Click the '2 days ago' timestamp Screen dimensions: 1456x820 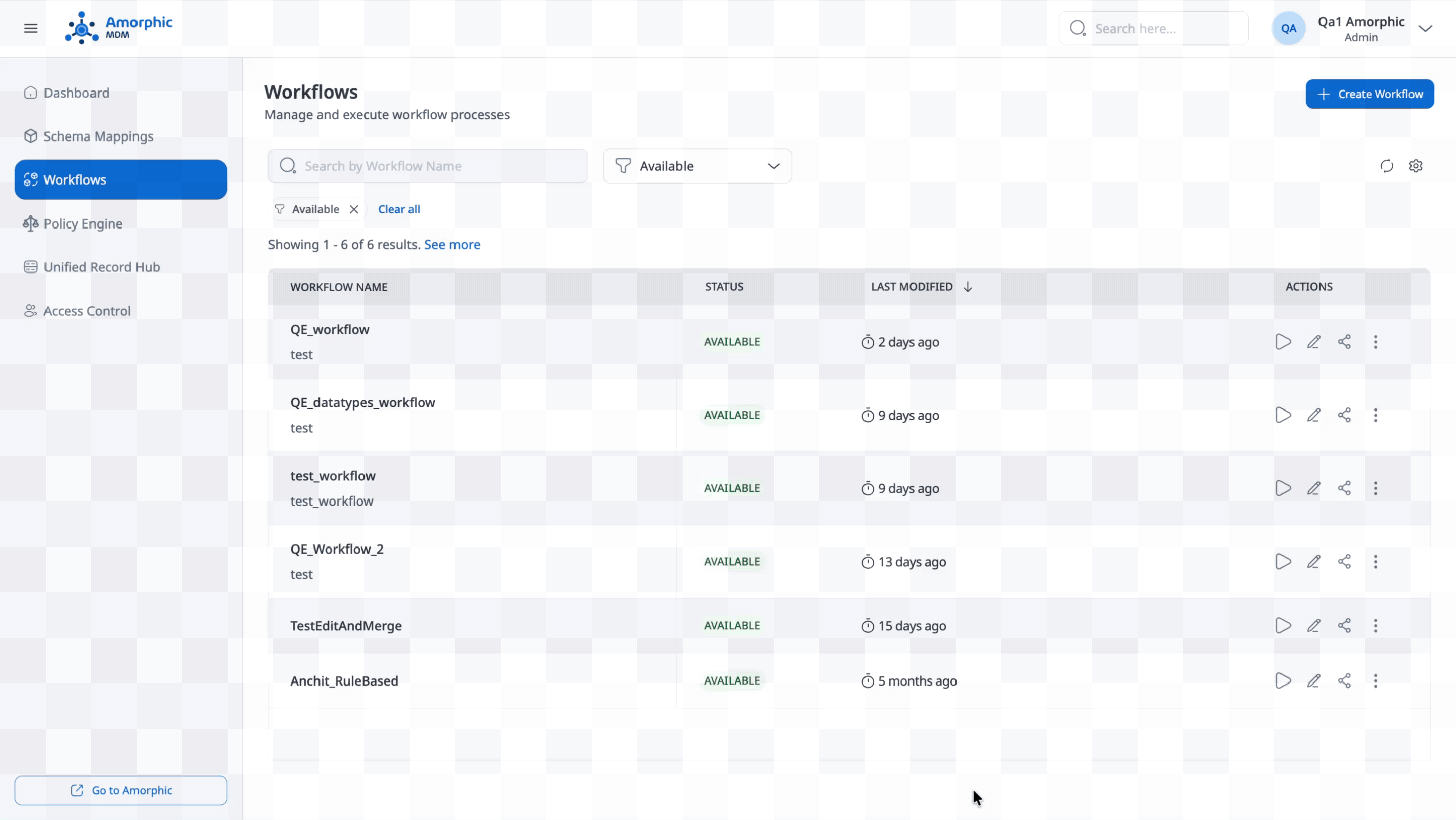point(908,342)
